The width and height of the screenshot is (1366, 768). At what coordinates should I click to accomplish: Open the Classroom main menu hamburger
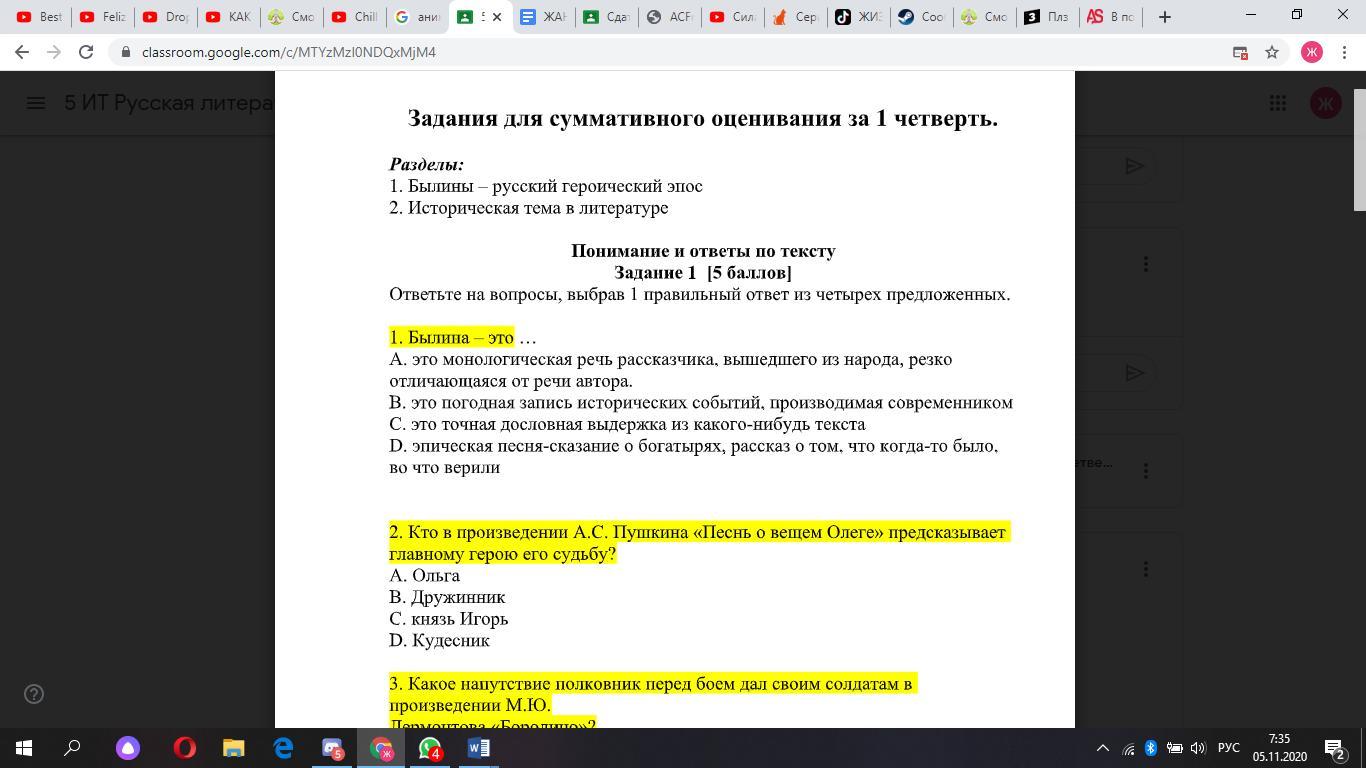click(x=36, y=103)
